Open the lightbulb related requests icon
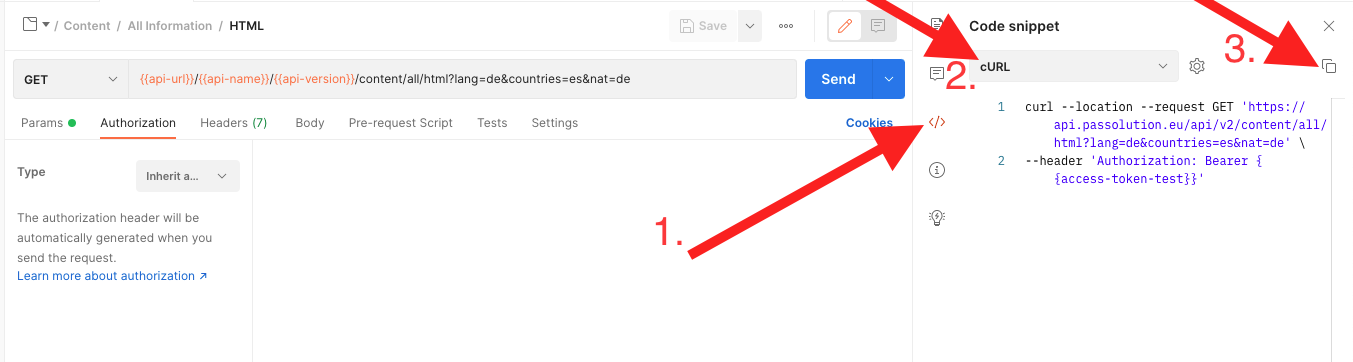Viewport: 1353px width, 362px height. [x=937, y=217]
